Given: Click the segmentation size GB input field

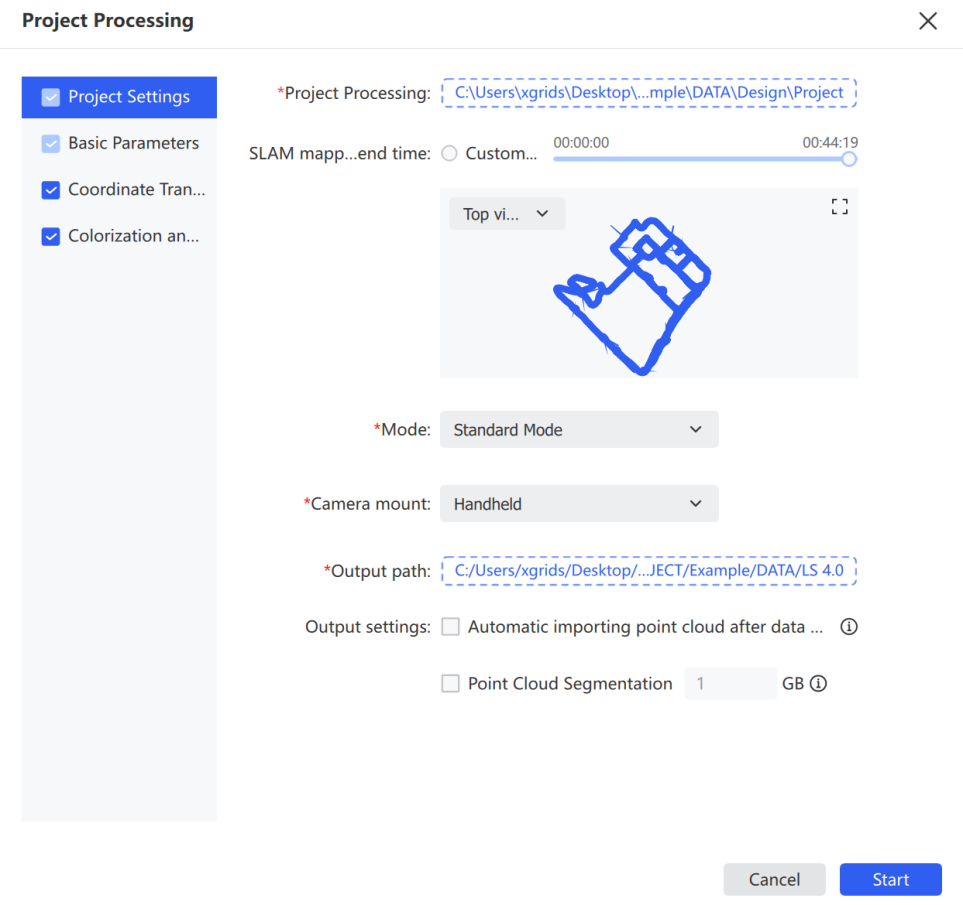Looking at the screenshot, I should (730, 683).
